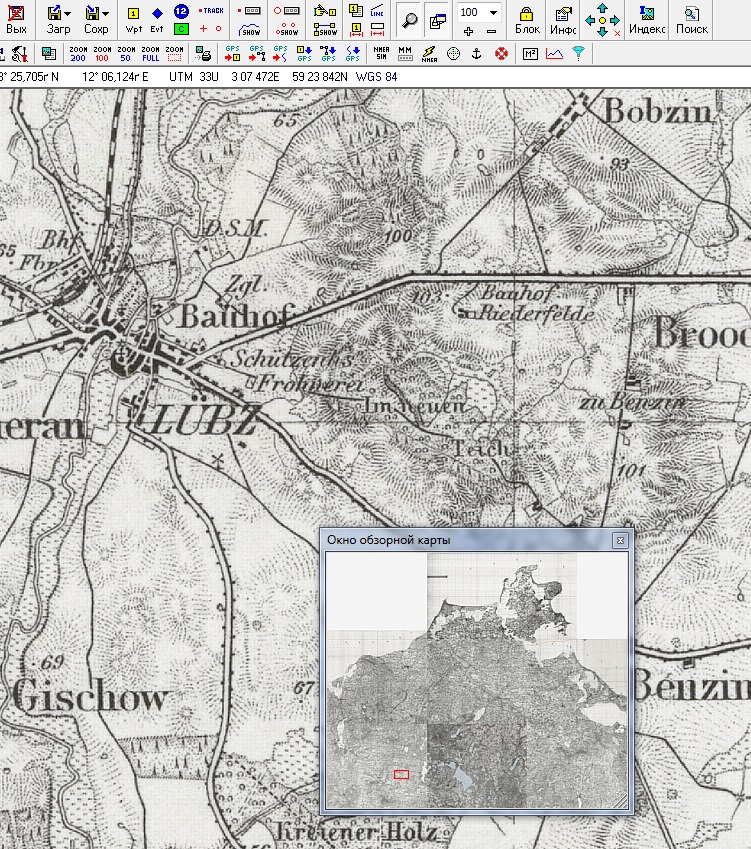The height and width of the screenshot is (849, 751).
Task: Open the 100 zoom percentage dropdown
Action: tap(494, 12)
